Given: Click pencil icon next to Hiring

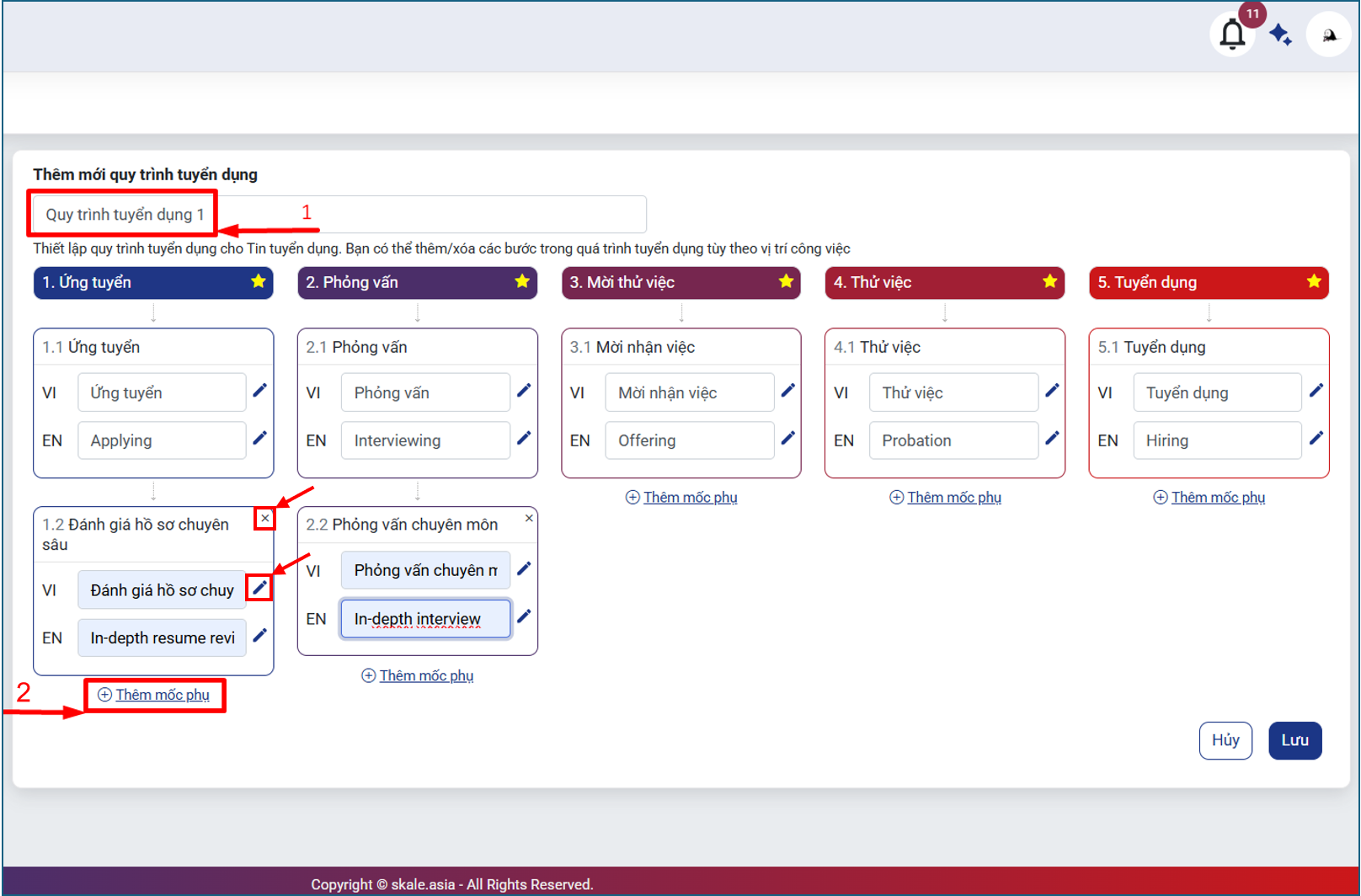Looking at the screenshot, I should click(x=1316, y=439).
